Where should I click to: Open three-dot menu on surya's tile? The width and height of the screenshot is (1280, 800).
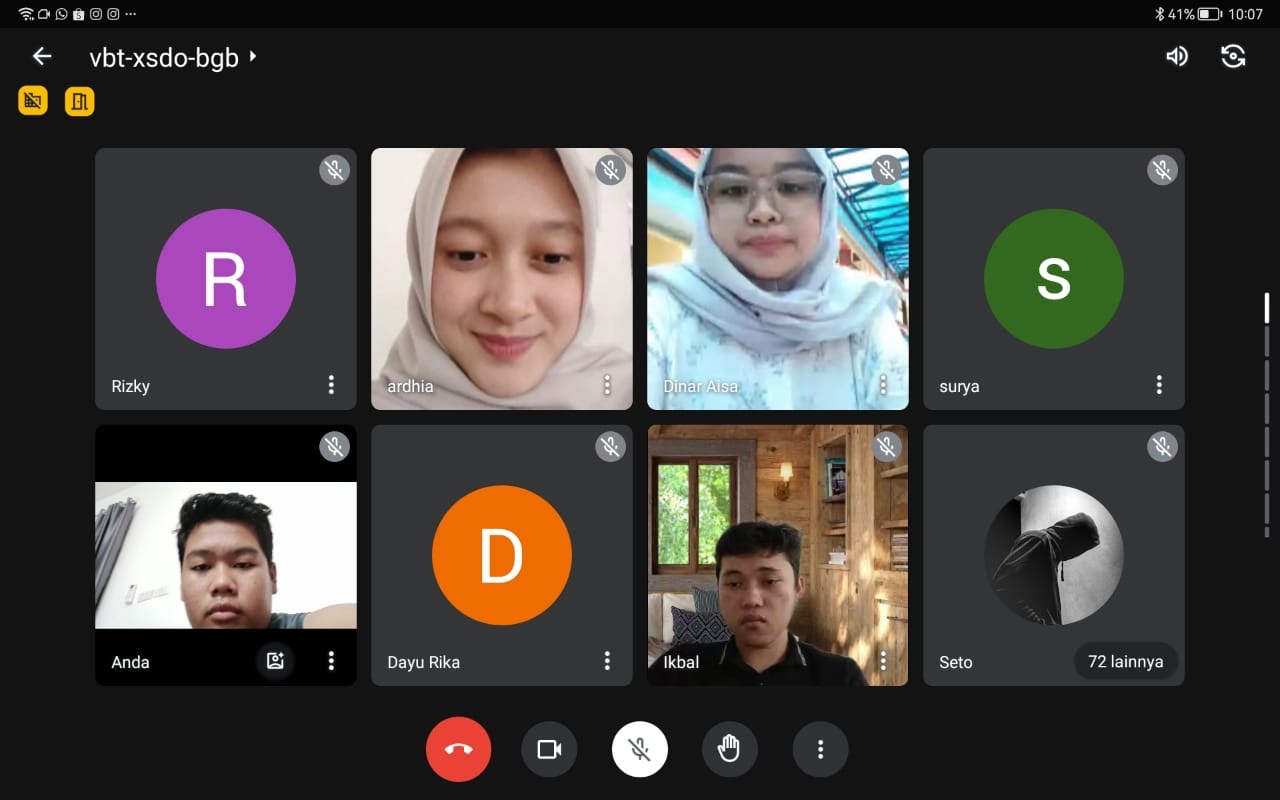(1159, 385)
